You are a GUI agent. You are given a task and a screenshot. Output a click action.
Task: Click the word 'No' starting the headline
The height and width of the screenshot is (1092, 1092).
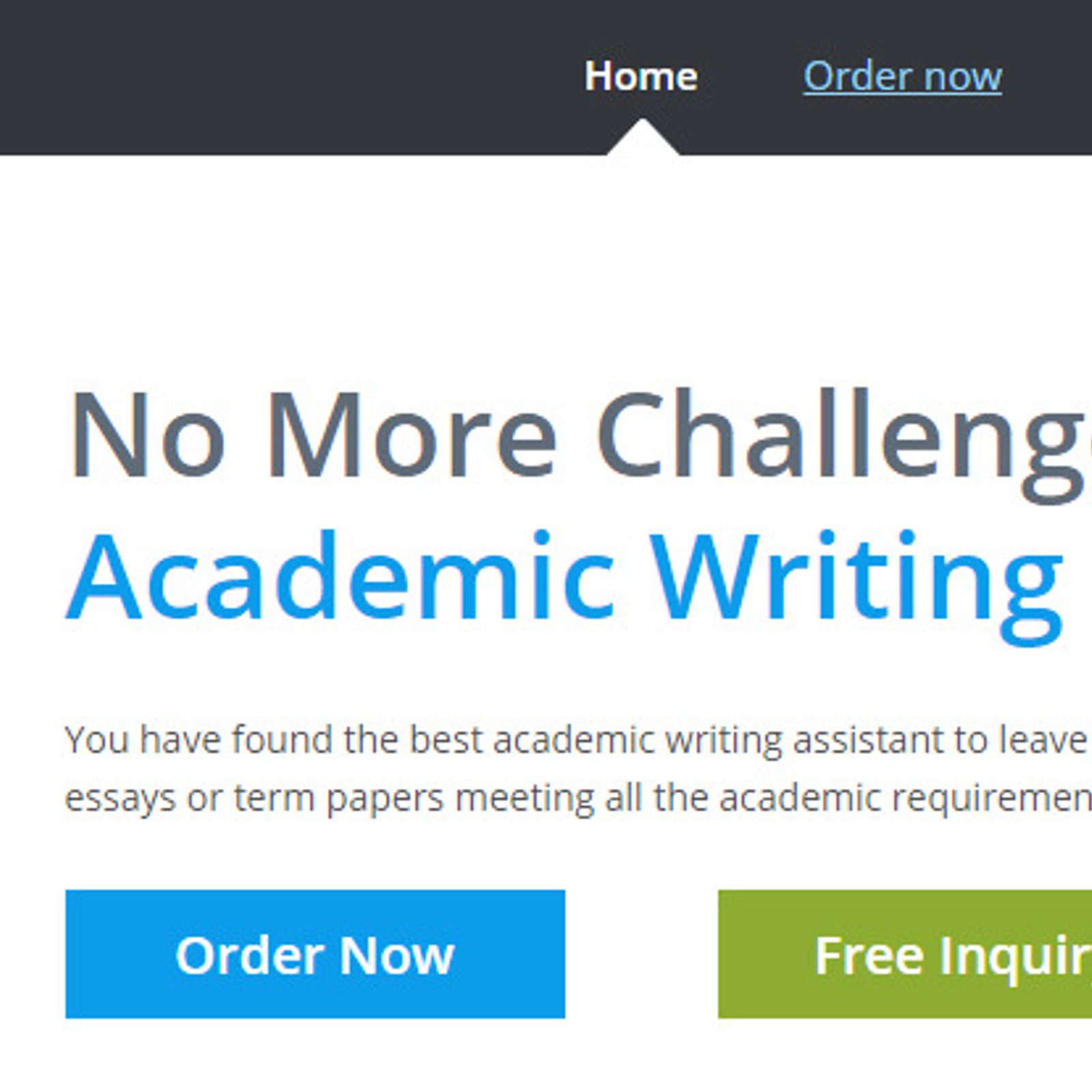(x=146, y=434)
